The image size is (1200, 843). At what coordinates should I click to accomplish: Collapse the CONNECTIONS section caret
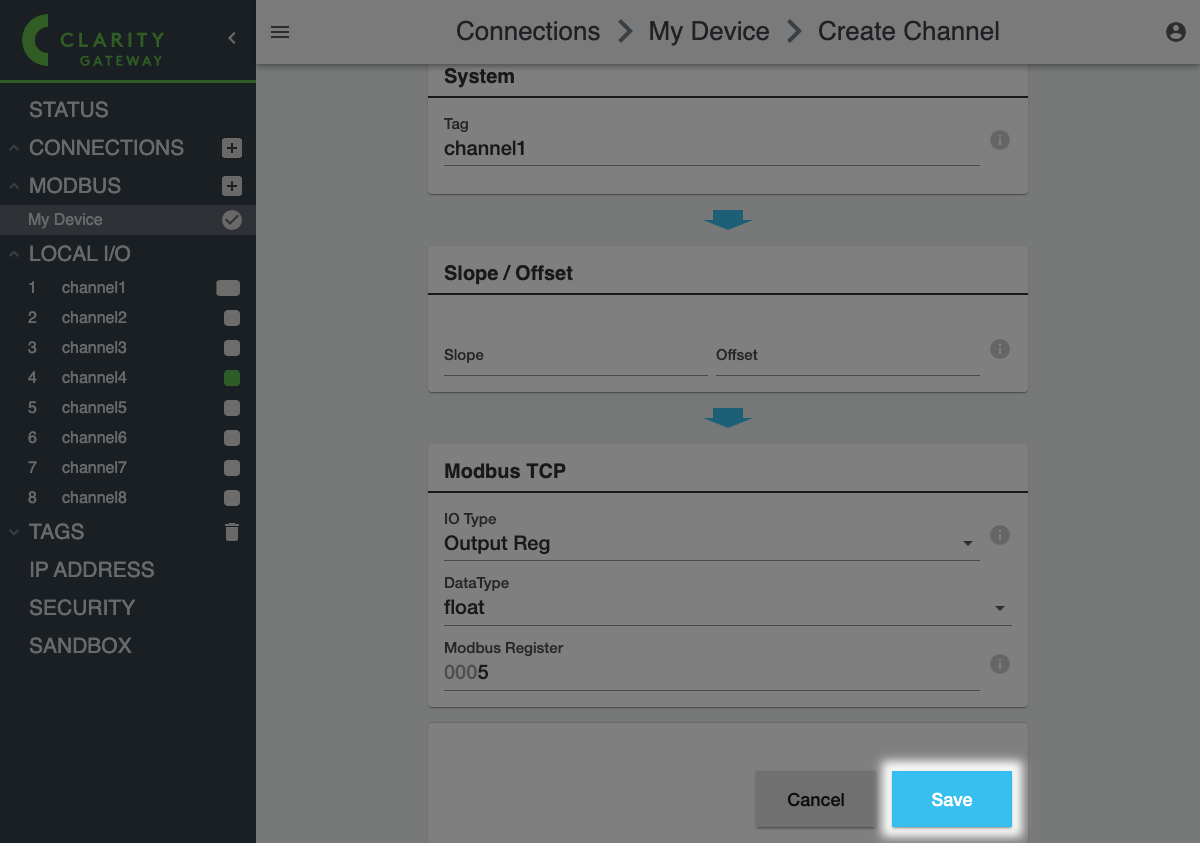click(x=14, y=148)
